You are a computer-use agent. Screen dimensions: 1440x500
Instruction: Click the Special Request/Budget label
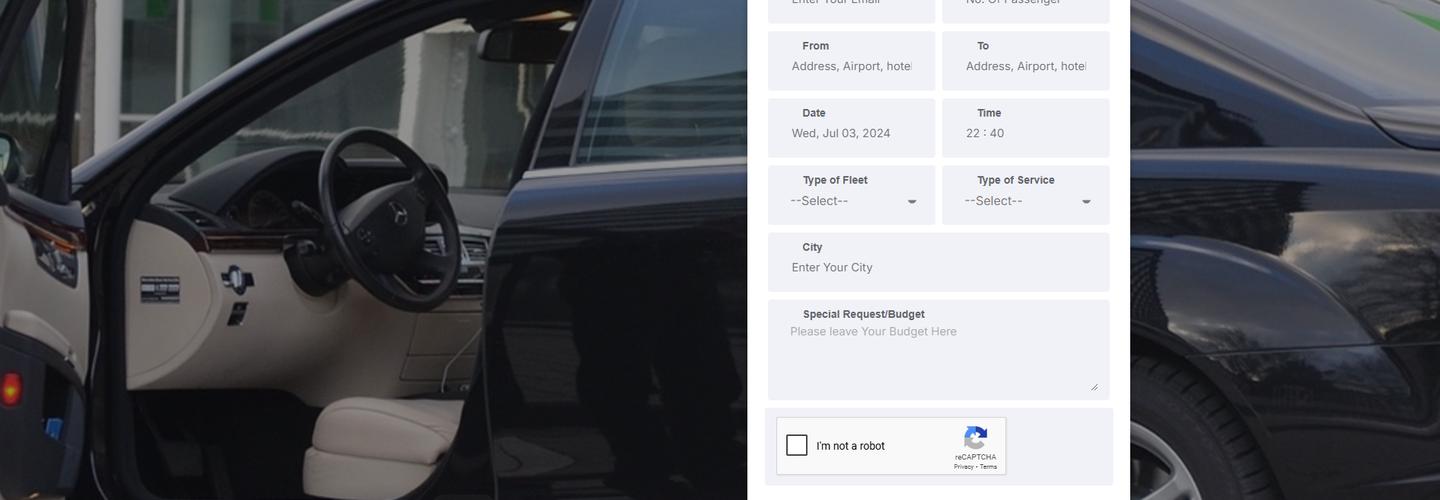coord(863,314)
